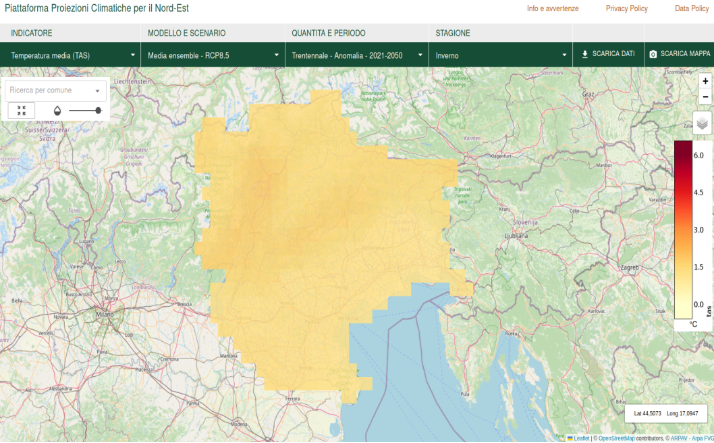Open the OpenStreetMap attribution link
Image resolution: width=714 pixels, height=443 pixels.
pos(619,438)
